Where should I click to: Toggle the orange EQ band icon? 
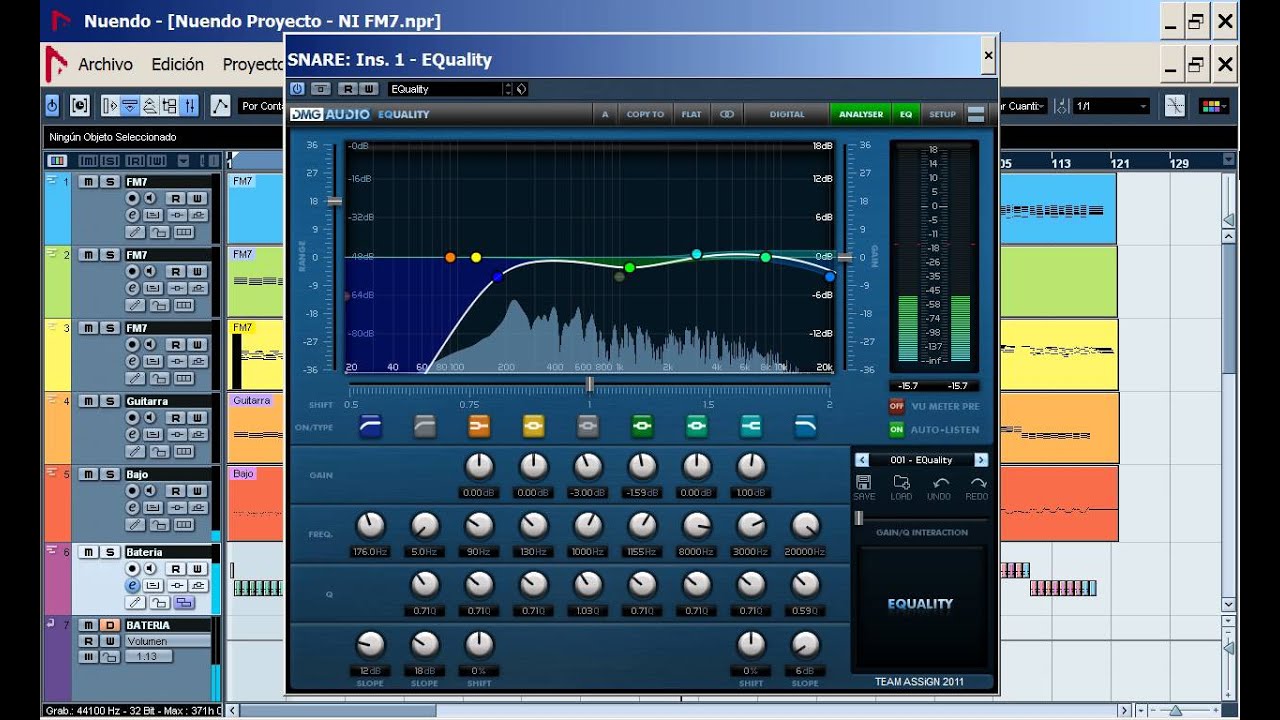[x=479, y=427]
